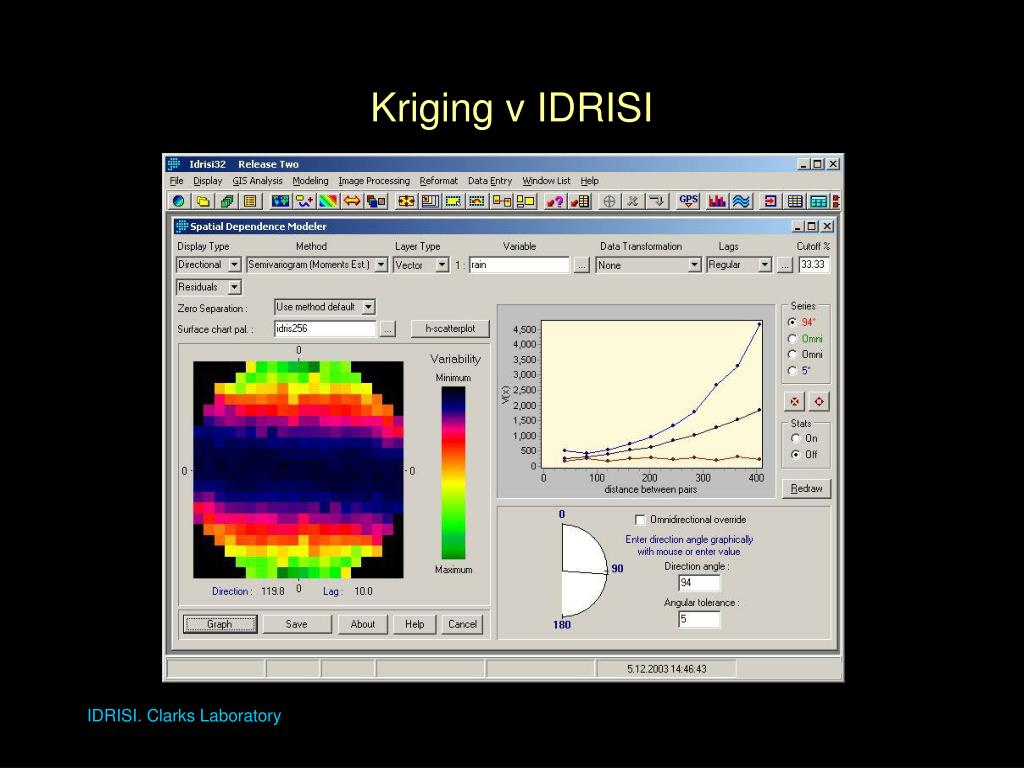Click the rainbow color ramp icon

click(x=328, y=201)
